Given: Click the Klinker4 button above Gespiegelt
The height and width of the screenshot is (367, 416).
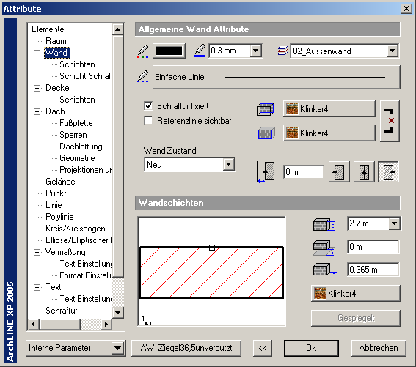Looking at the screenshot, I should (x=356, y=294).
